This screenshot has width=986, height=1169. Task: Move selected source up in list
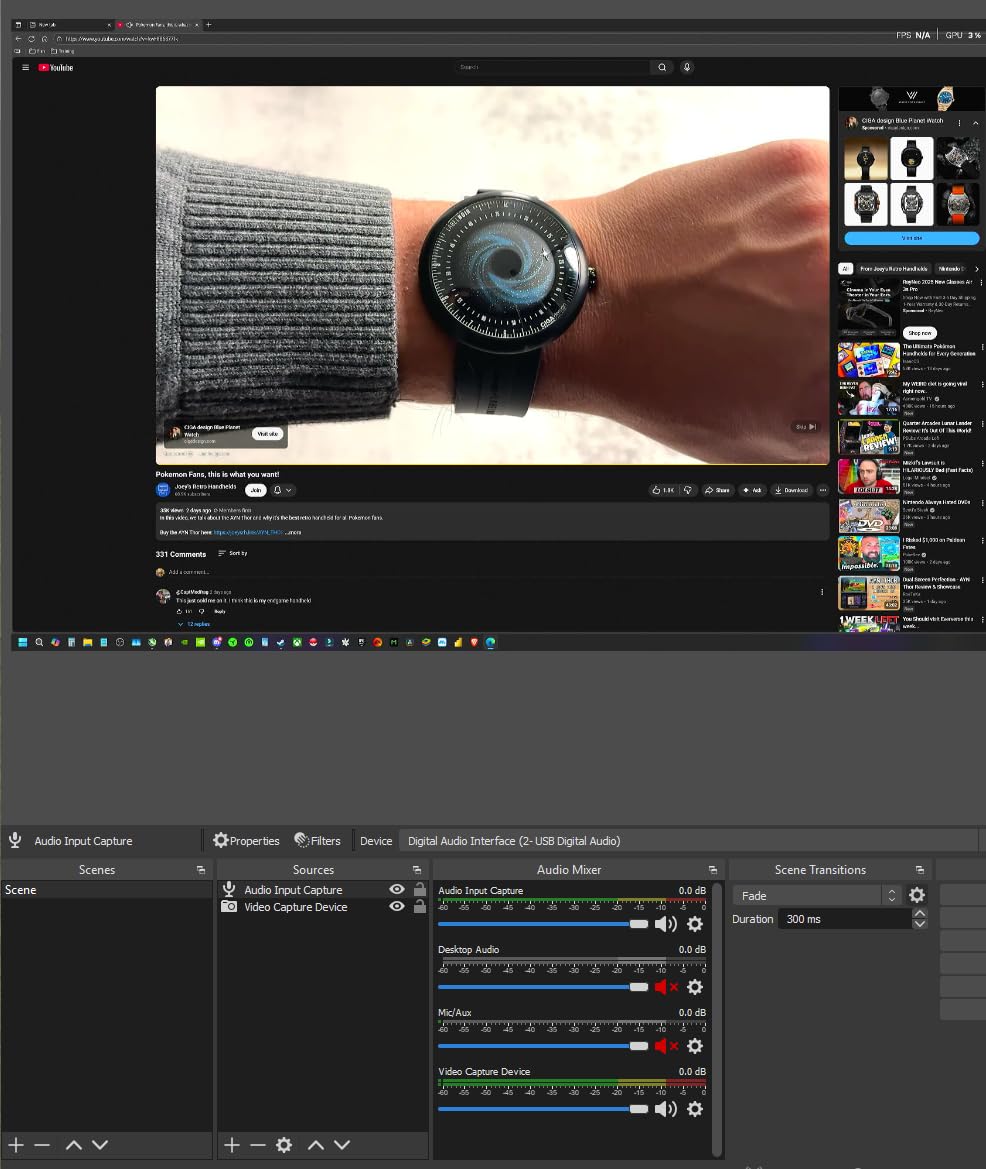coord(316,1144)
